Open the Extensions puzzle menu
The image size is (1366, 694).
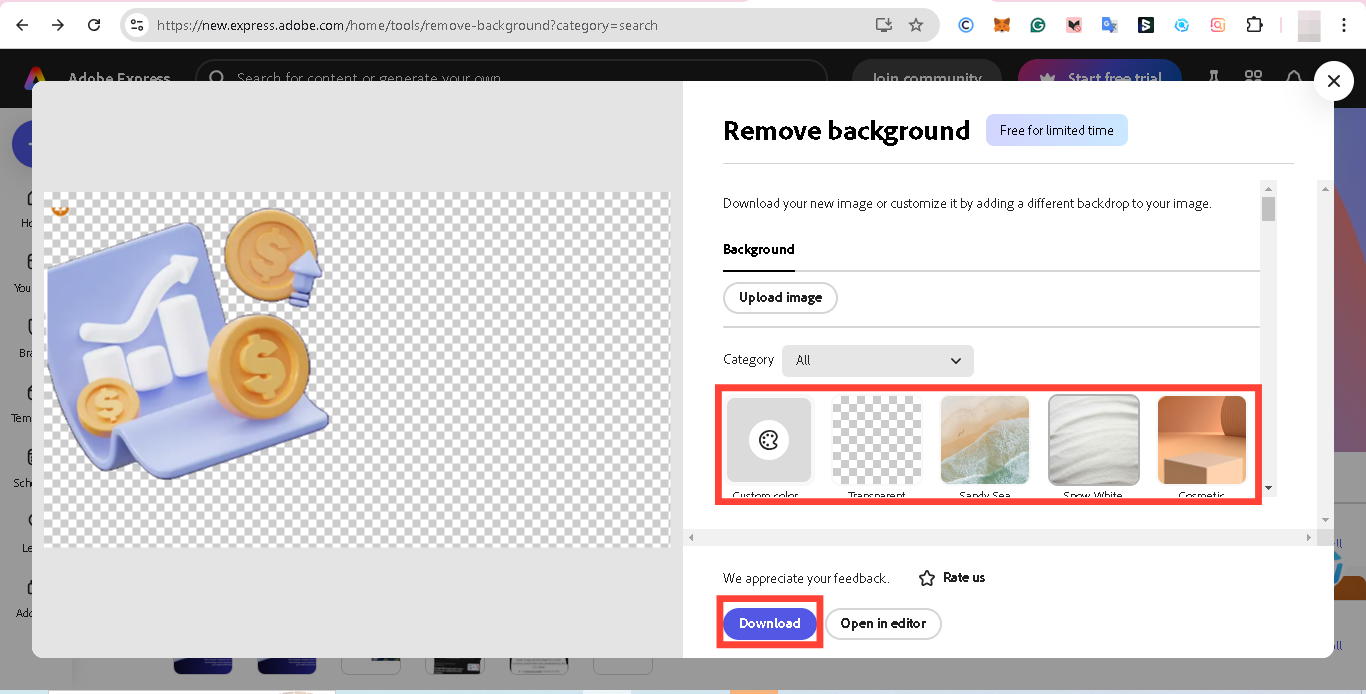click(1254, 25)
